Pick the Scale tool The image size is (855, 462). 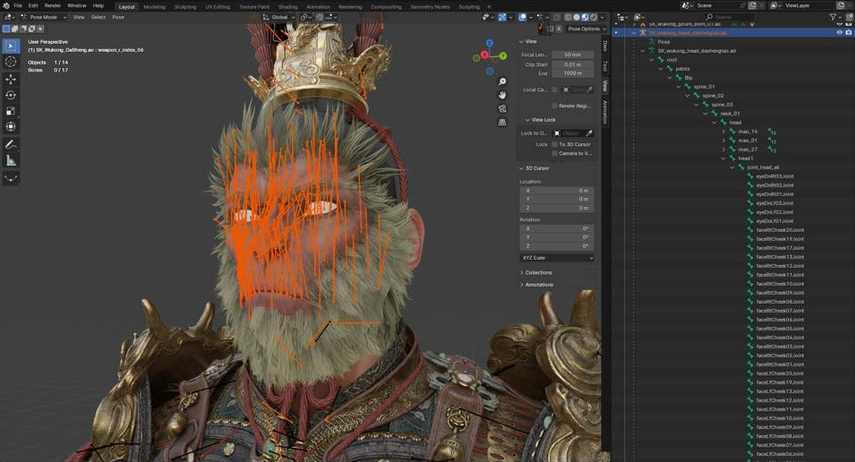[x=10, y=111]
